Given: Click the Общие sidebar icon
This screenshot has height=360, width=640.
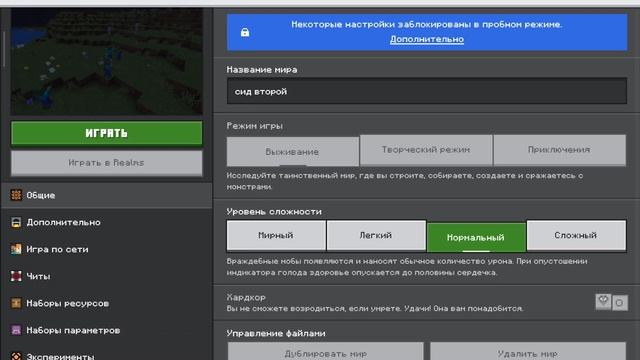Looking at the screenshot, I should coord(16,195).
